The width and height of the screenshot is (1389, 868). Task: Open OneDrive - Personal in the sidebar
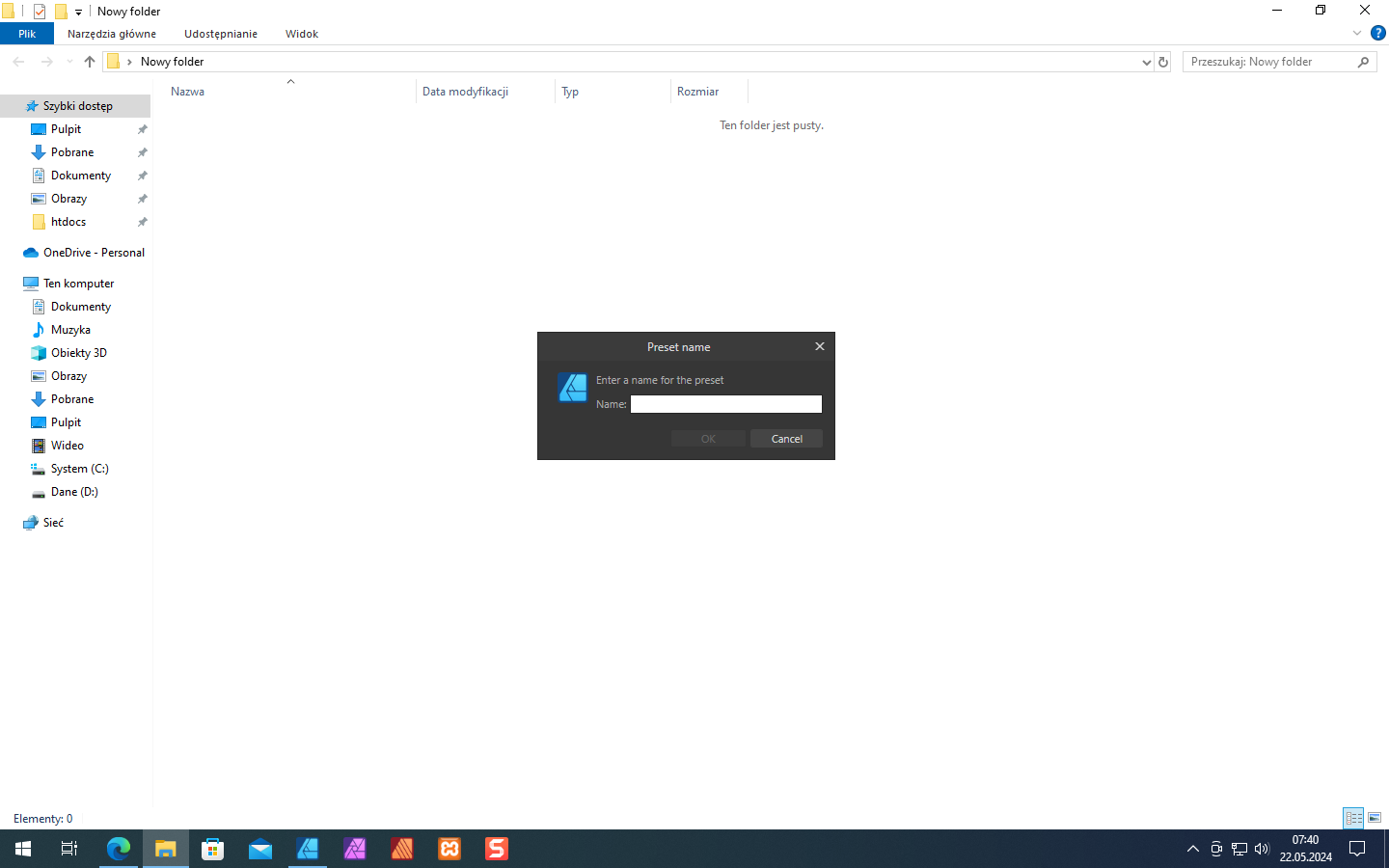(93, 252)
